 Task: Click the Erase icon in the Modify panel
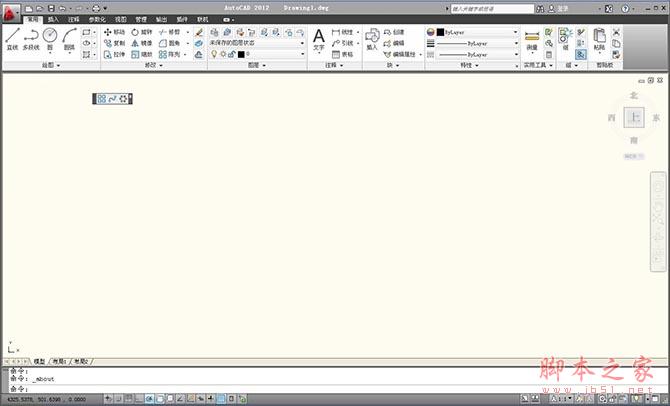click(x=199, y=32)
